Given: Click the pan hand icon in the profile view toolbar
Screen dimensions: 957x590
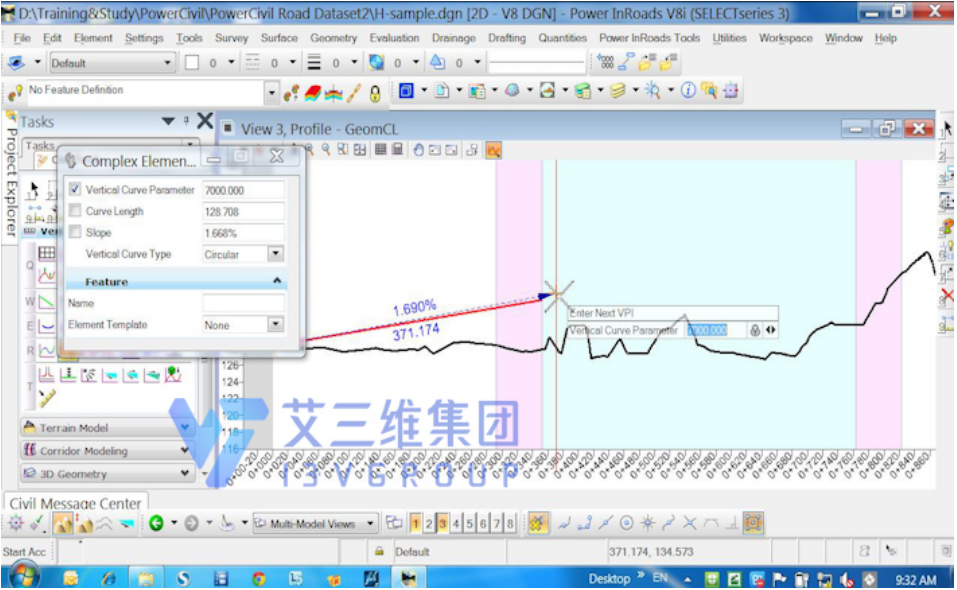Looking at the screenshot, I should tap(418, 149).
